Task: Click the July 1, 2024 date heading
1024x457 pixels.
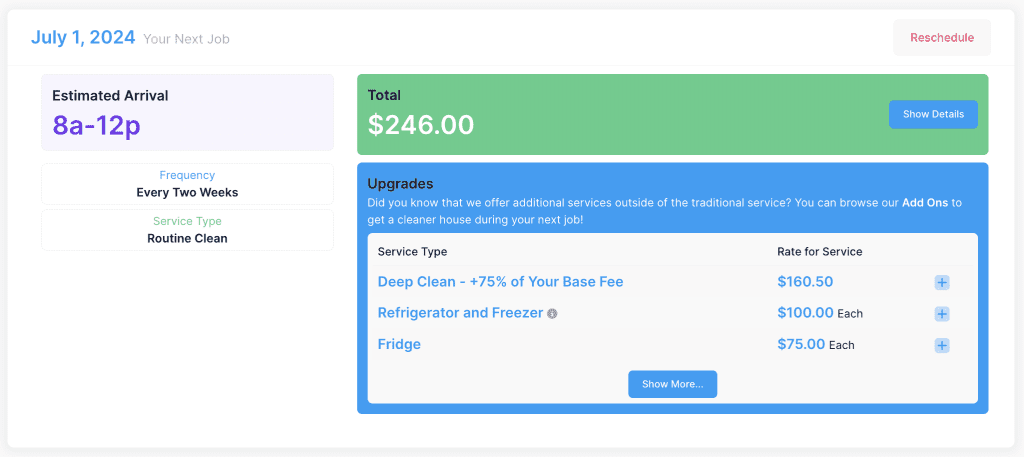Action: coord(83,38)
